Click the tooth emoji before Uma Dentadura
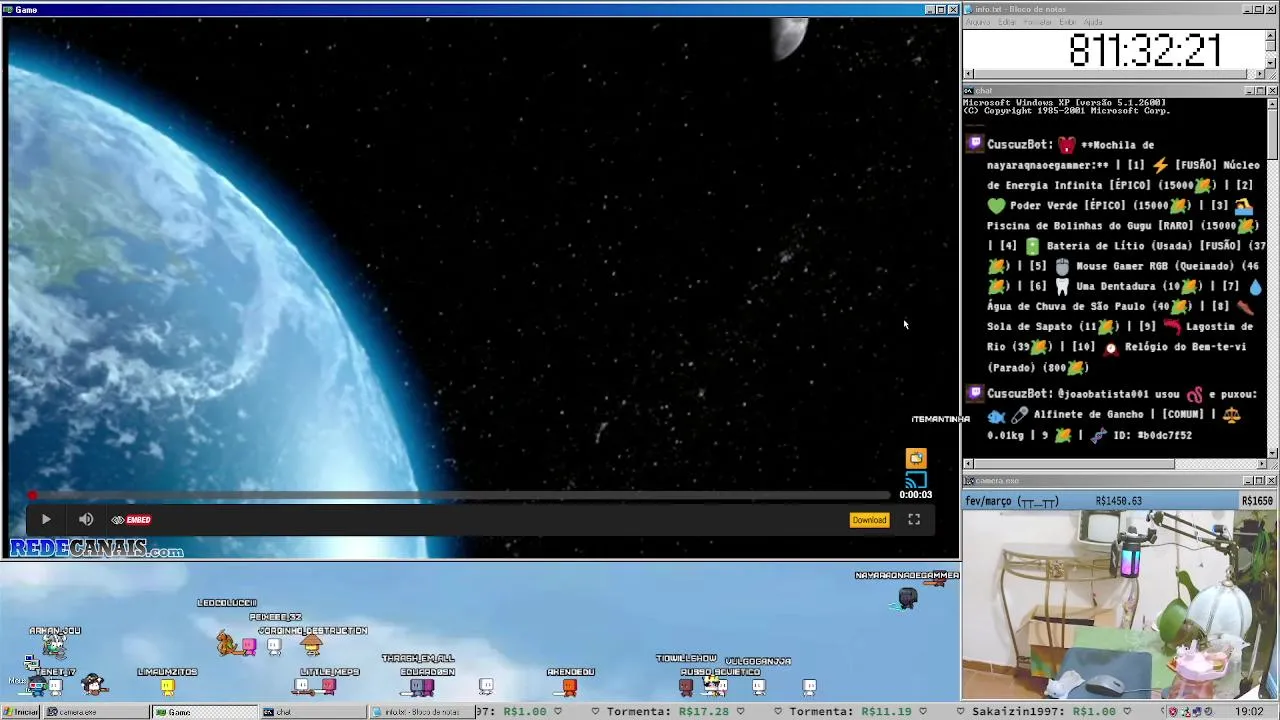Image resolution: width=1280 pixels, height=720 pixels. (1062, 286)
